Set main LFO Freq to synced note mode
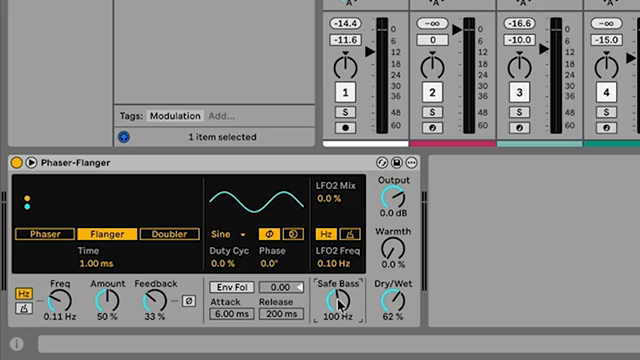The width and height of the screenshot is (640, 360). pos(24,309)
